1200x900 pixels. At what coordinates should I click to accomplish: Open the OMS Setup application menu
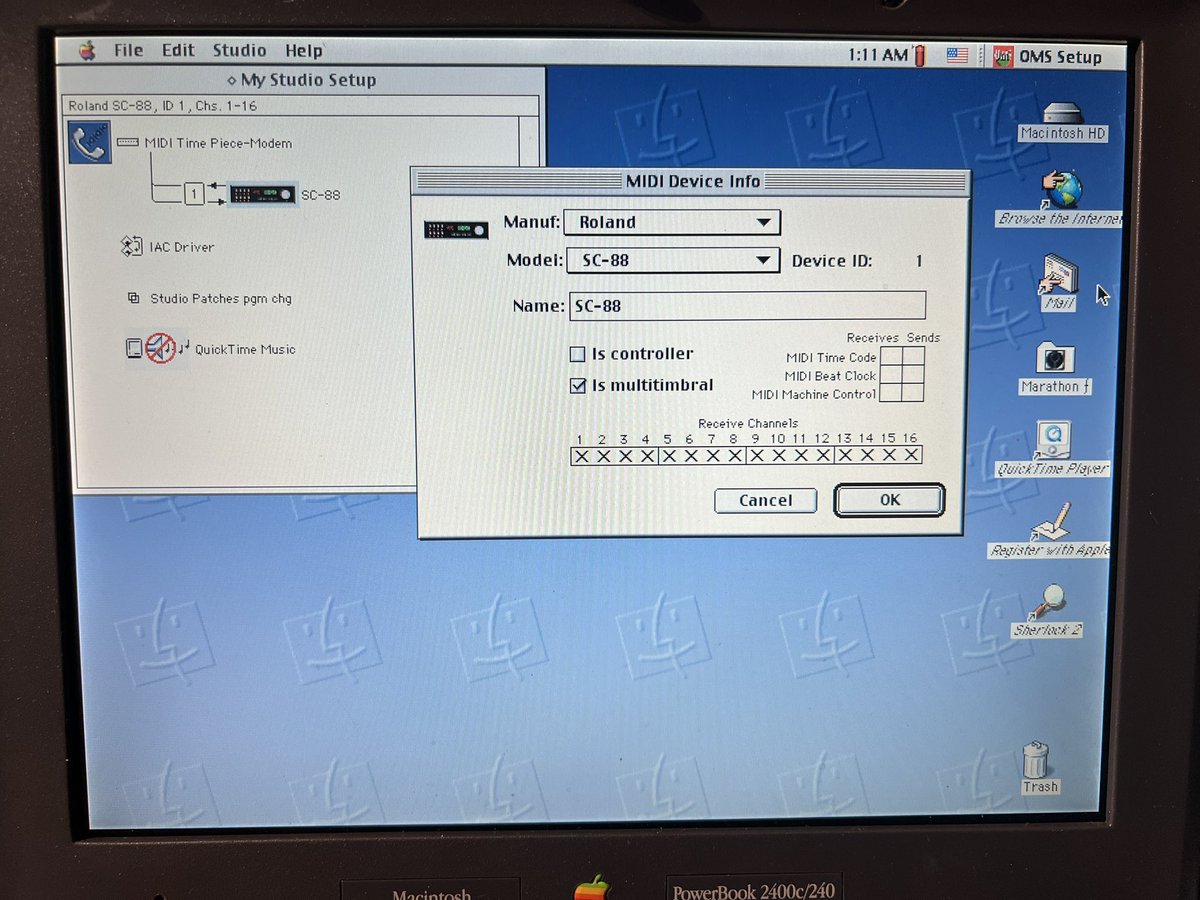pos(1048,56)
